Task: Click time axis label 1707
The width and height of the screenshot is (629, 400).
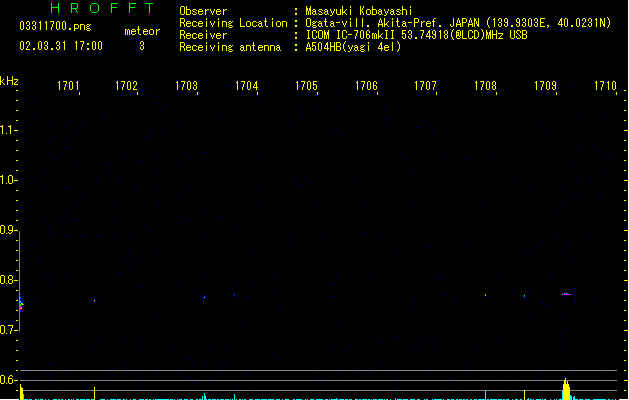Action: pyautogui.click(x=425, y=86)
